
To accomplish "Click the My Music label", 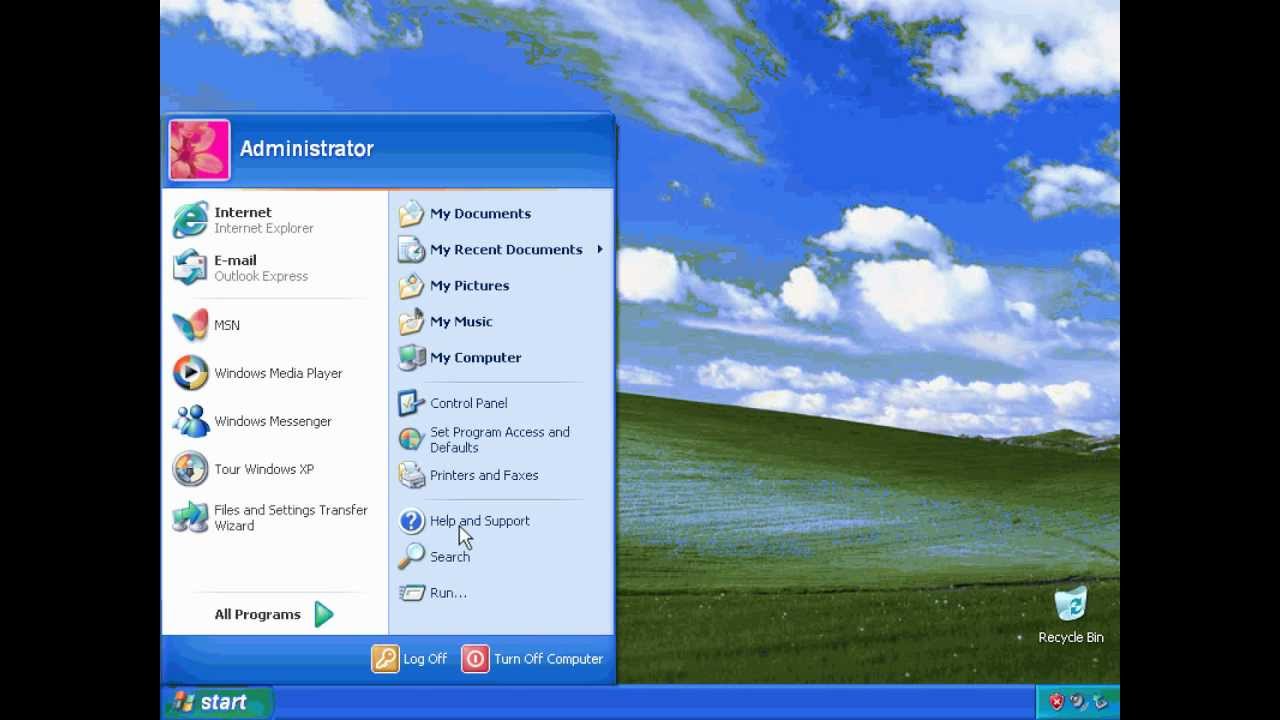I will coord(461,321).
